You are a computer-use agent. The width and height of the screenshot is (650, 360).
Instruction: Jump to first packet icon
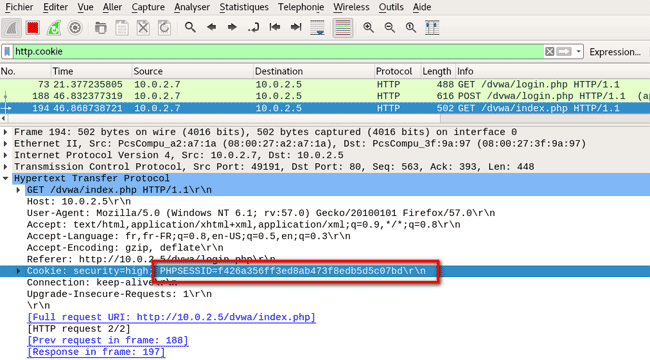point(274,27)
